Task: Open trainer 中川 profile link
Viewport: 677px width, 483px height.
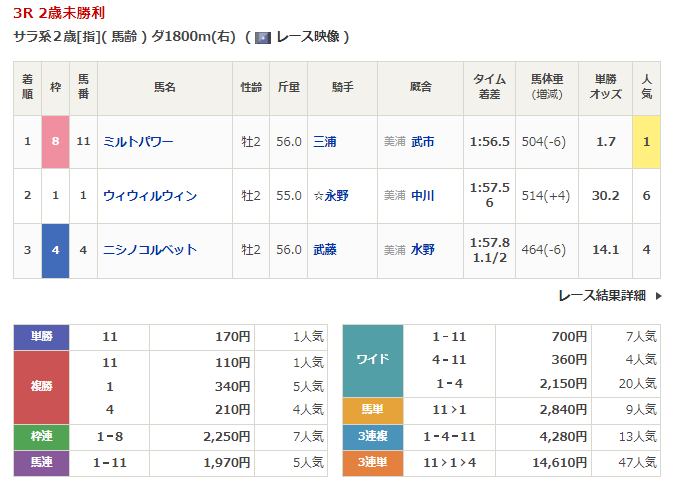Action: pyautogui.click(x=423, y=196)
